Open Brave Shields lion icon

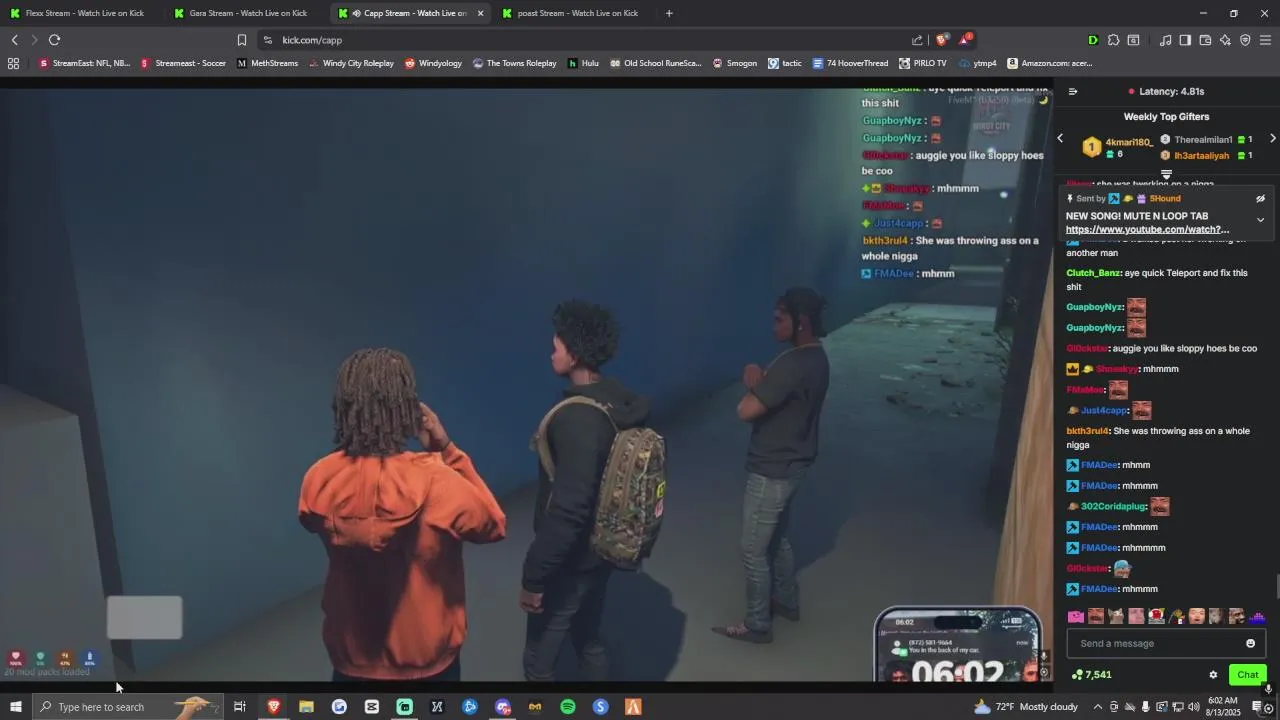[x=942, y=40]
